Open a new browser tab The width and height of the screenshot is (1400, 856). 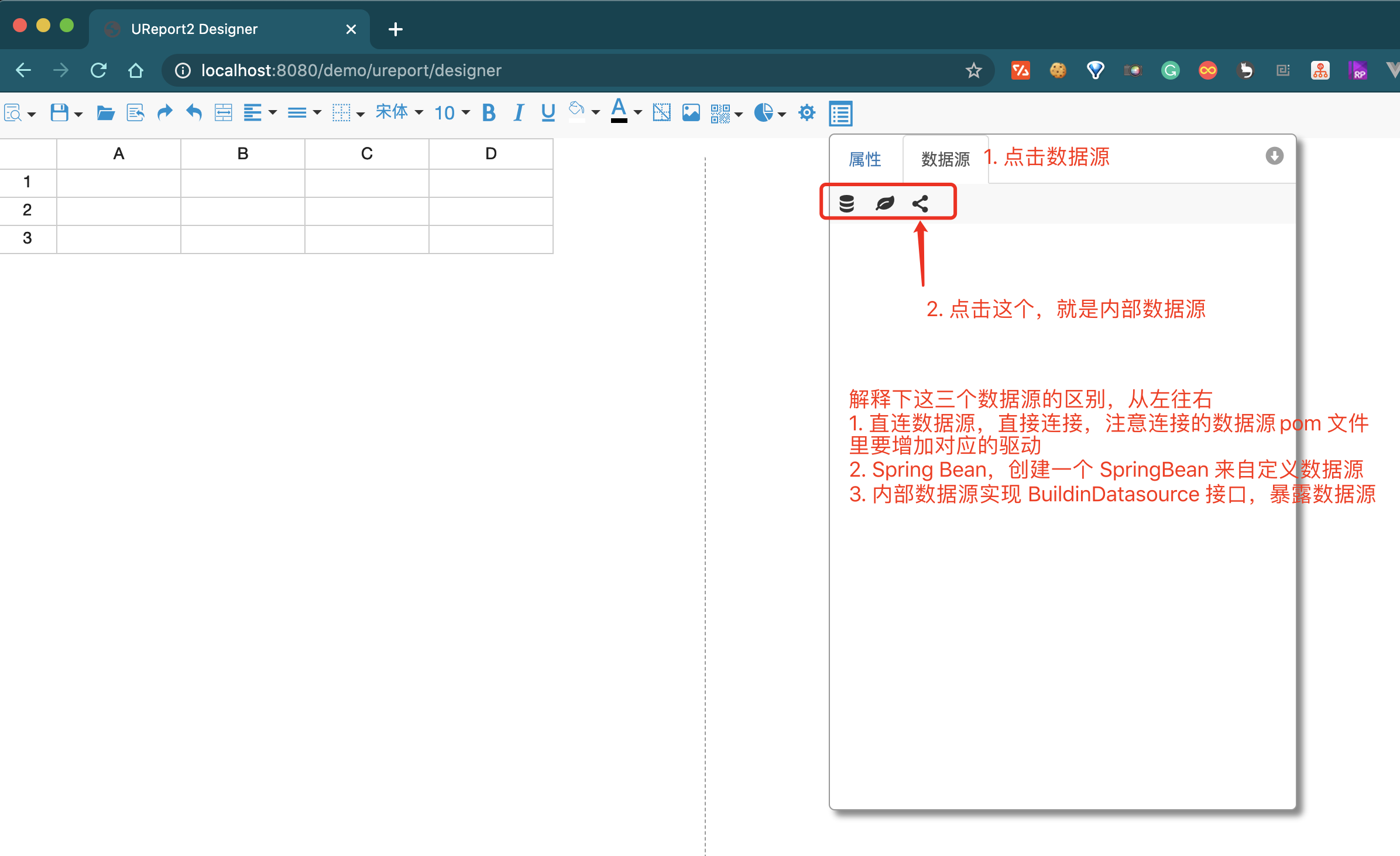(396, 29)
